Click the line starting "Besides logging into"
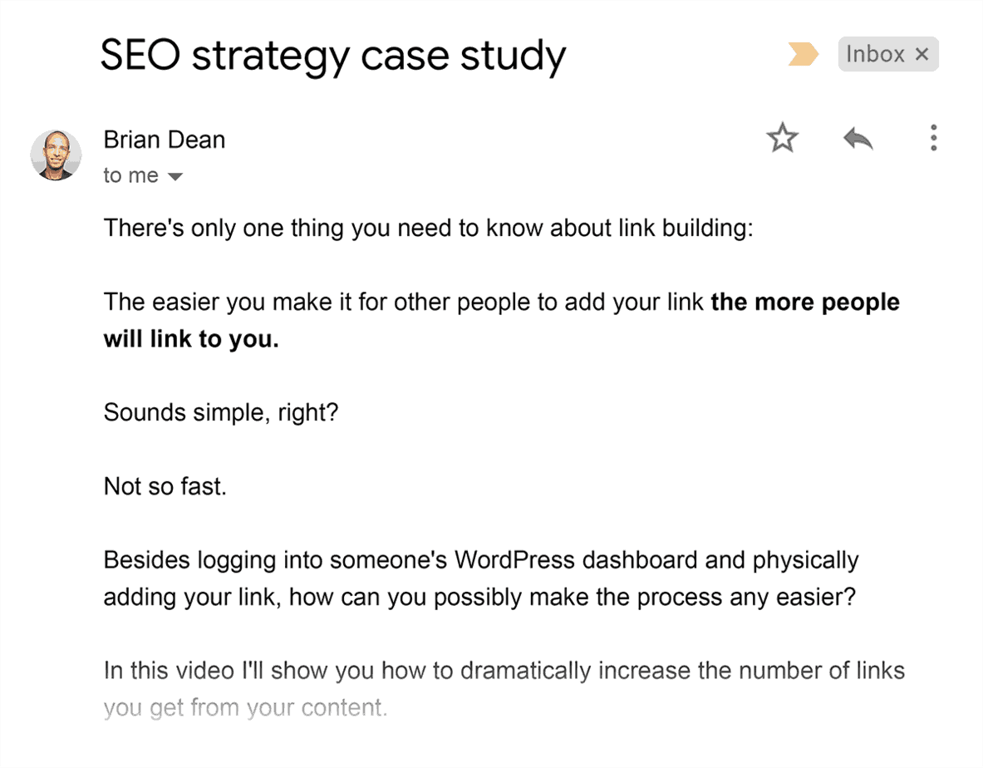The image size is (983, 768). (x=480, y=560)
